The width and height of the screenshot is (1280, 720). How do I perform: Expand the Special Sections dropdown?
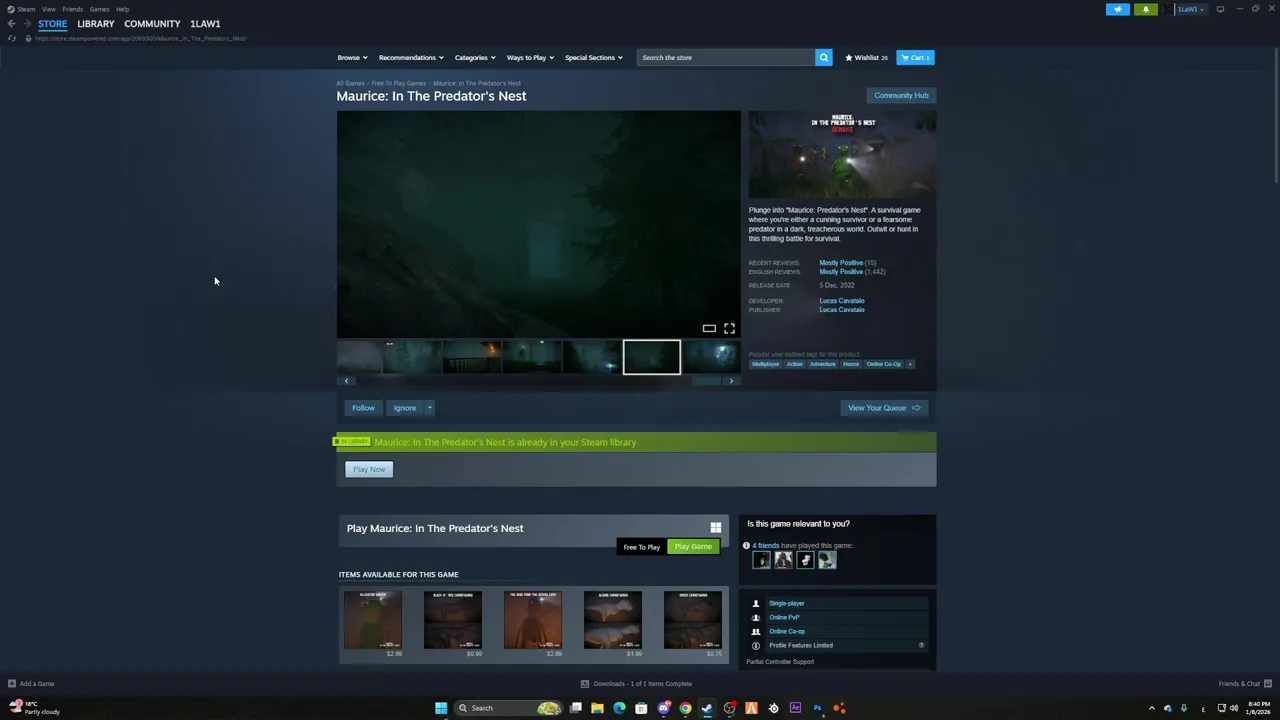(x=593, y=57)
